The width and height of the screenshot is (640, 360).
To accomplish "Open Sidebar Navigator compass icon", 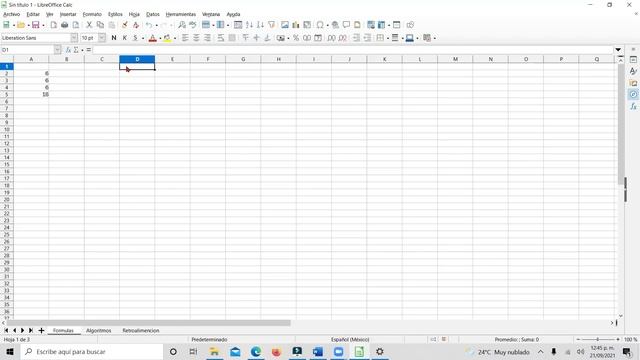I will [633, 95].
